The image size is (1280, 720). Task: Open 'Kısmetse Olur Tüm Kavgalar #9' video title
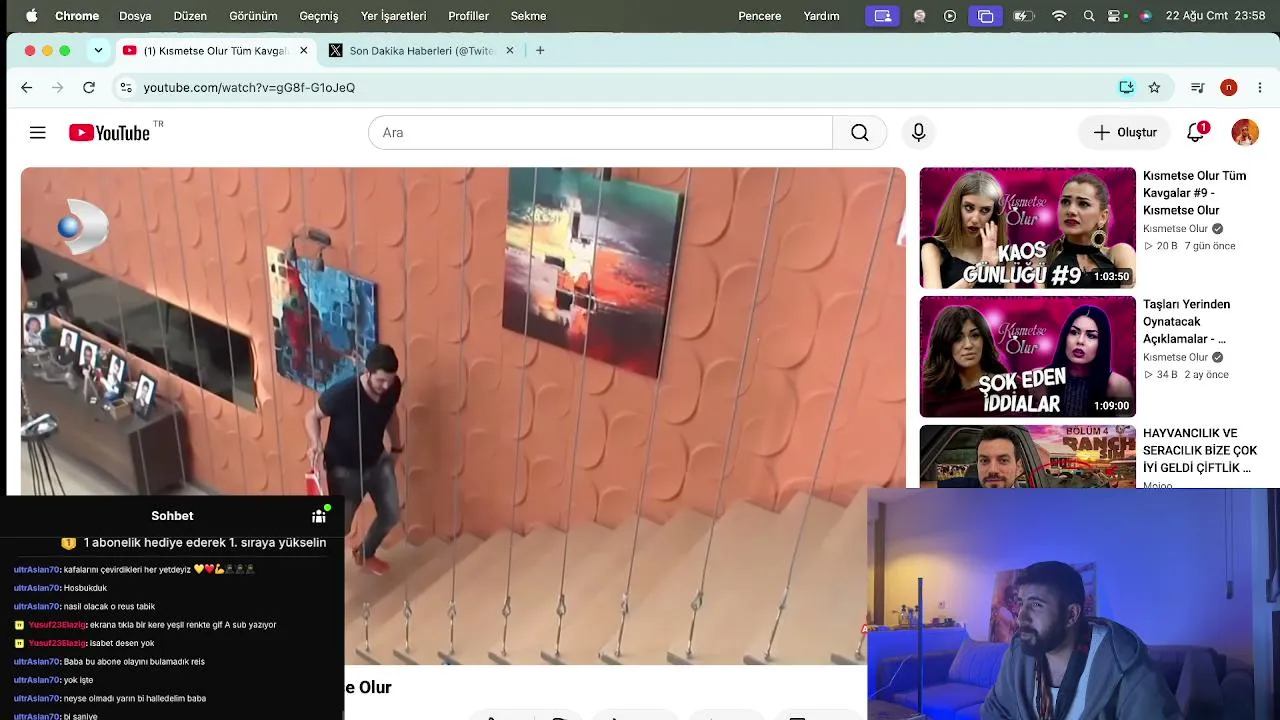(x=1194, y=193)
